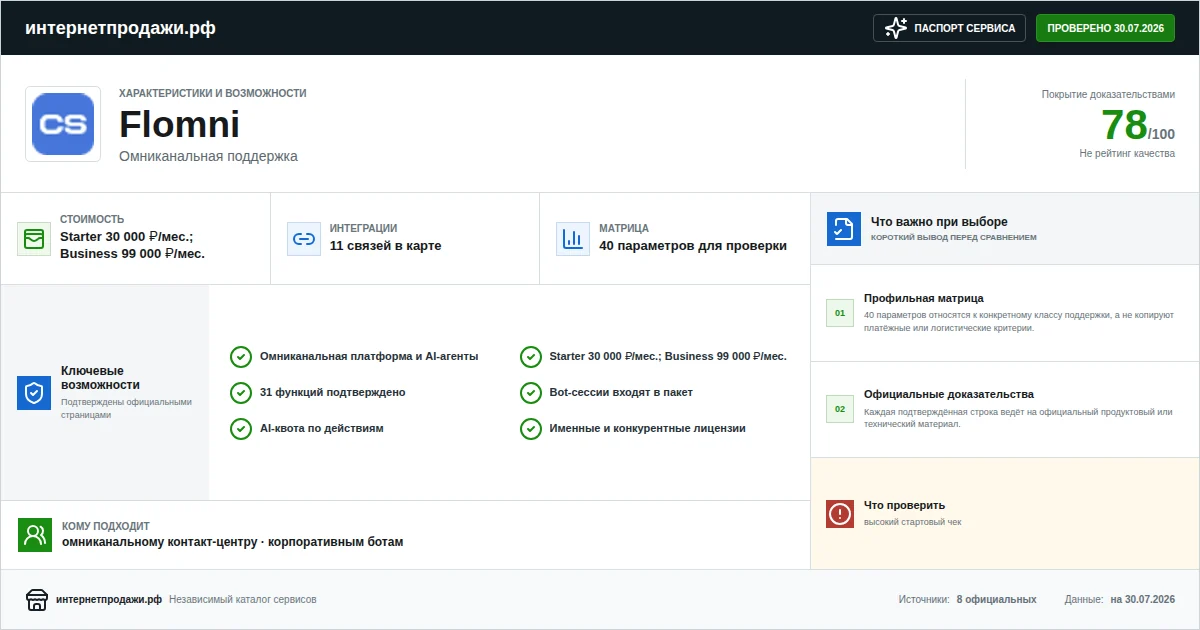Click the 40 параметров для проверки text

tap(693, 246)
